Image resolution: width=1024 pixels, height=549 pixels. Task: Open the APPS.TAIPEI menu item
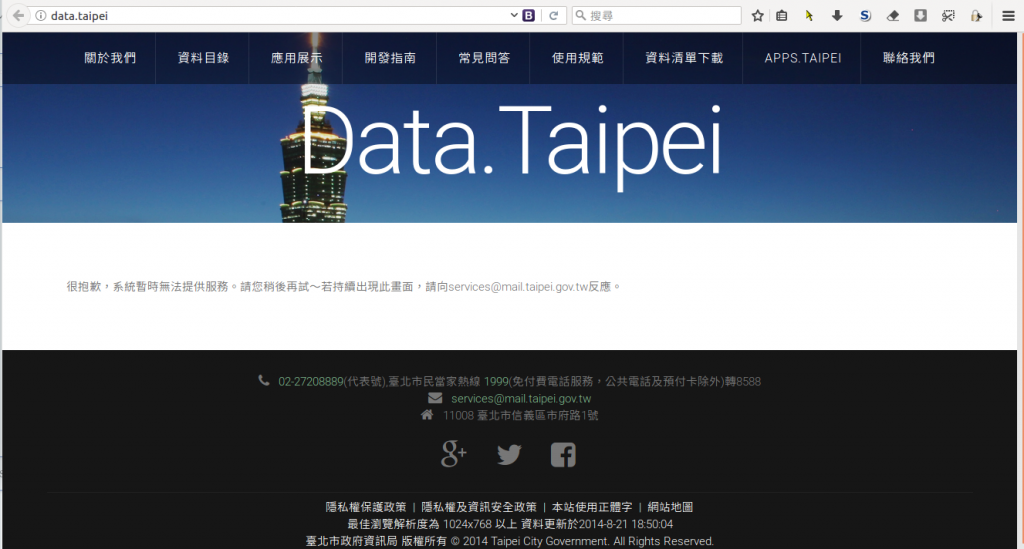point(803,58)
